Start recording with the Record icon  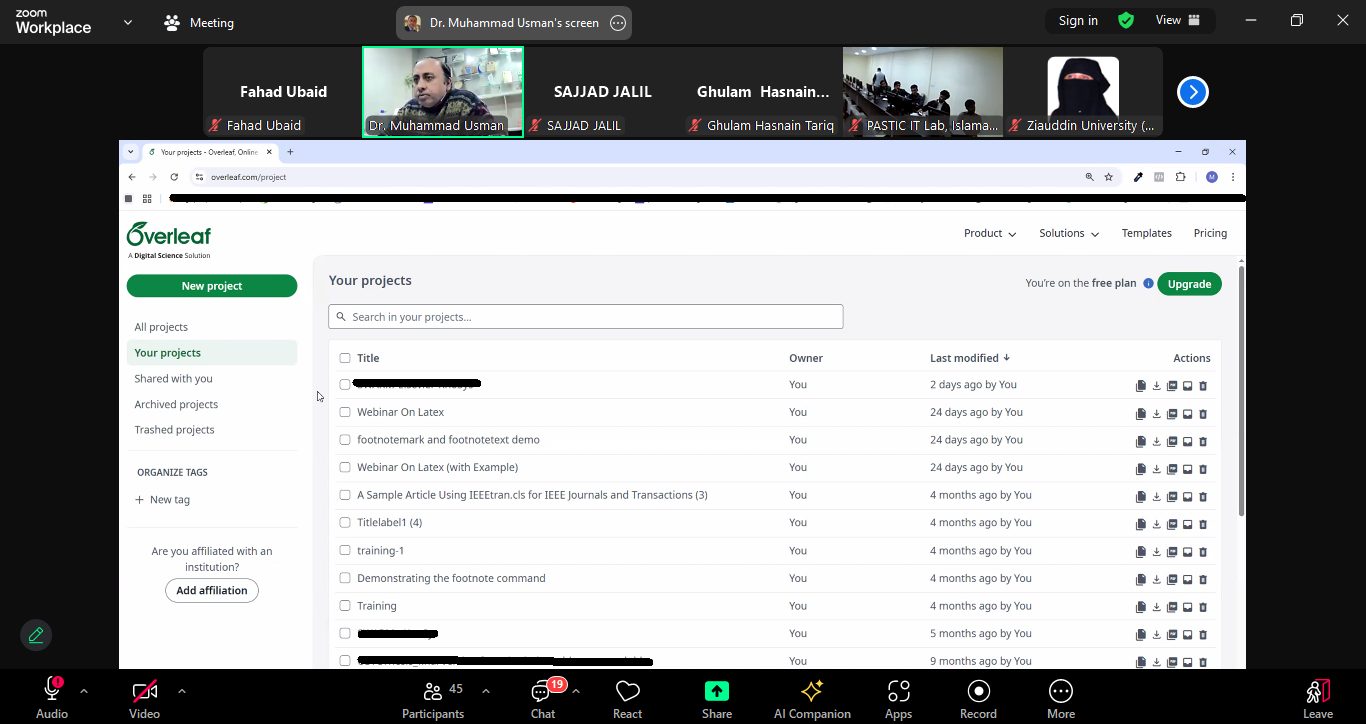(x=978, y=692)
